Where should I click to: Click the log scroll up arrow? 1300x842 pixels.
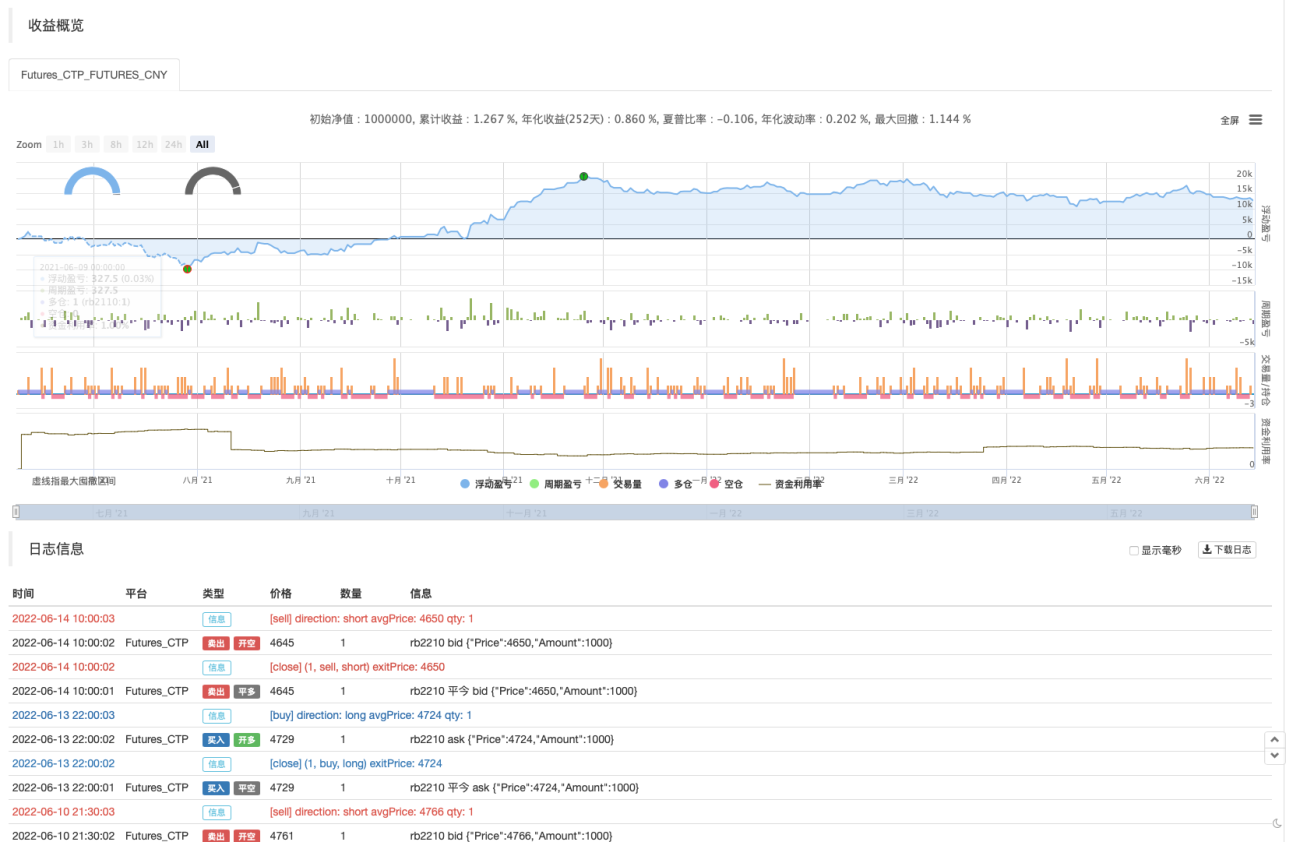point(1274,739)
